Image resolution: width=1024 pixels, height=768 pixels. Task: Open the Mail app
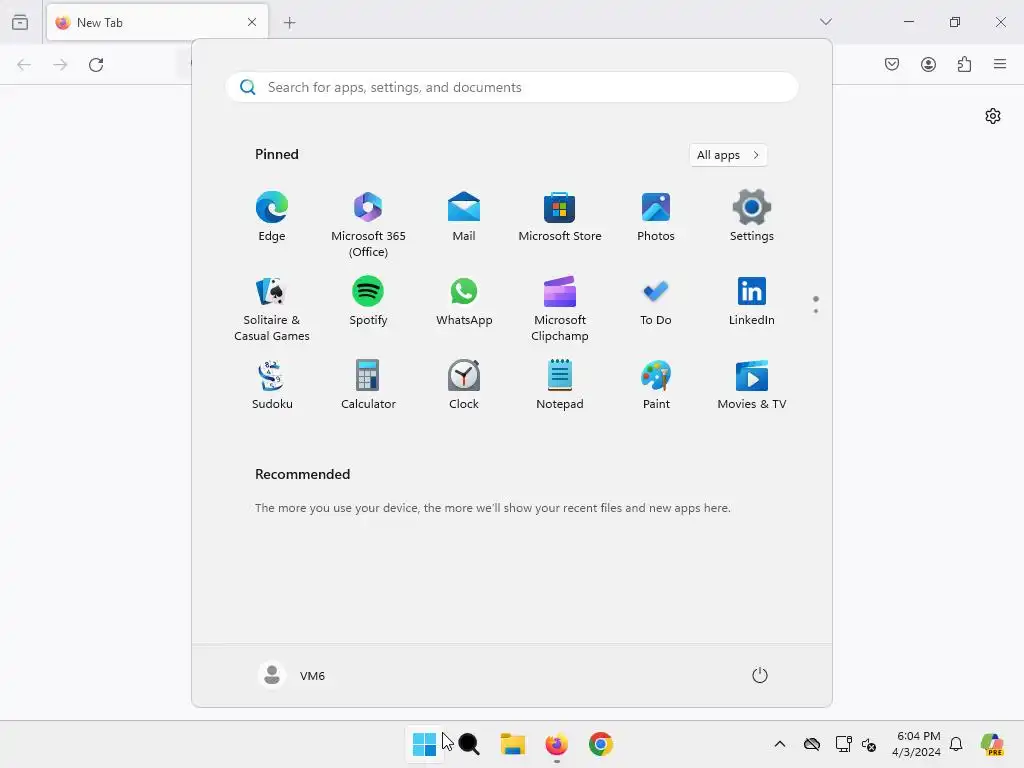point(464,217)
